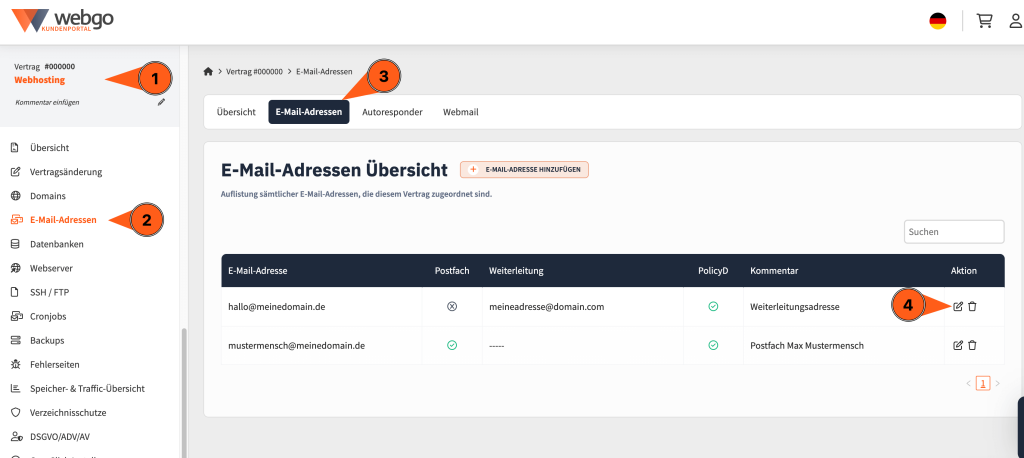This screenshot has width=1024, height=458.
Task: Click the Übersicht sidebar document icon
Action: [x=16, y=148]
